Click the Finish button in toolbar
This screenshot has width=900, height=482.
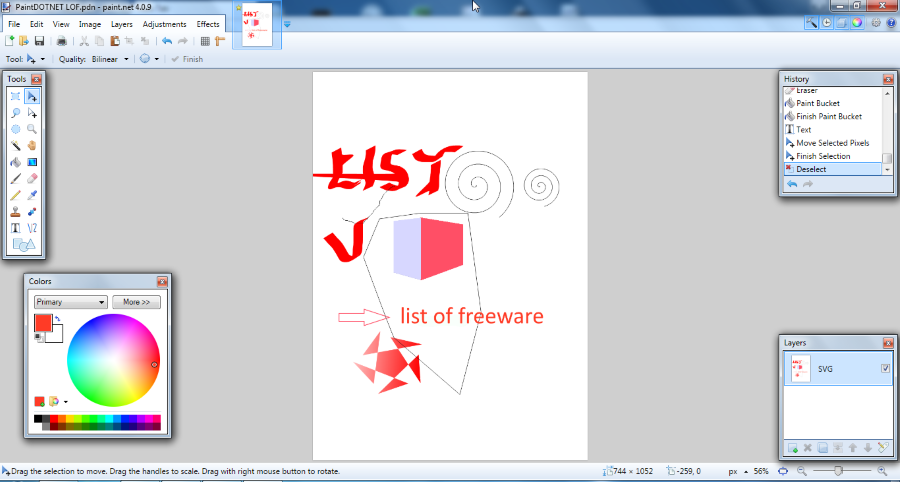pos(187,59)
